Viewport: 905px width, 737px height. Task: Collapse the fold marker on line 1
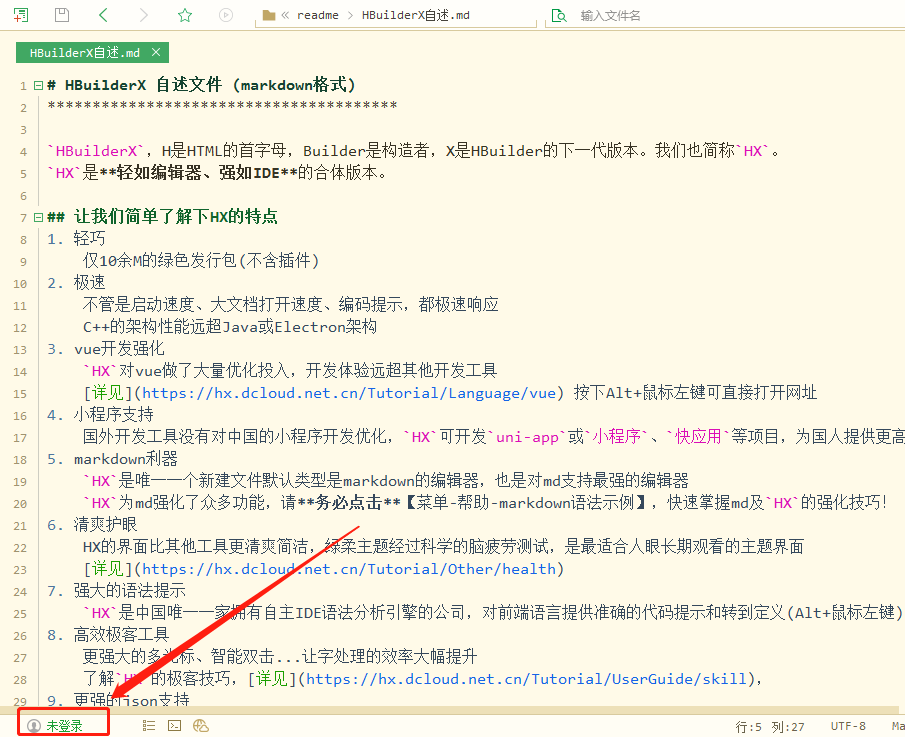38,85
